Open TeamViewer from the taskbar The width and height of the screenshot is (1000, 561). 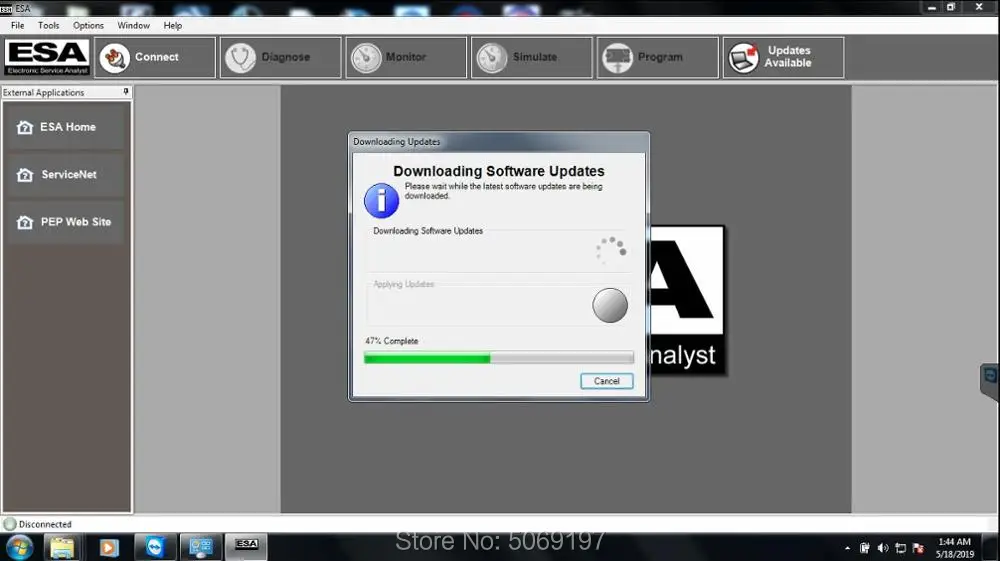point(154,548)
